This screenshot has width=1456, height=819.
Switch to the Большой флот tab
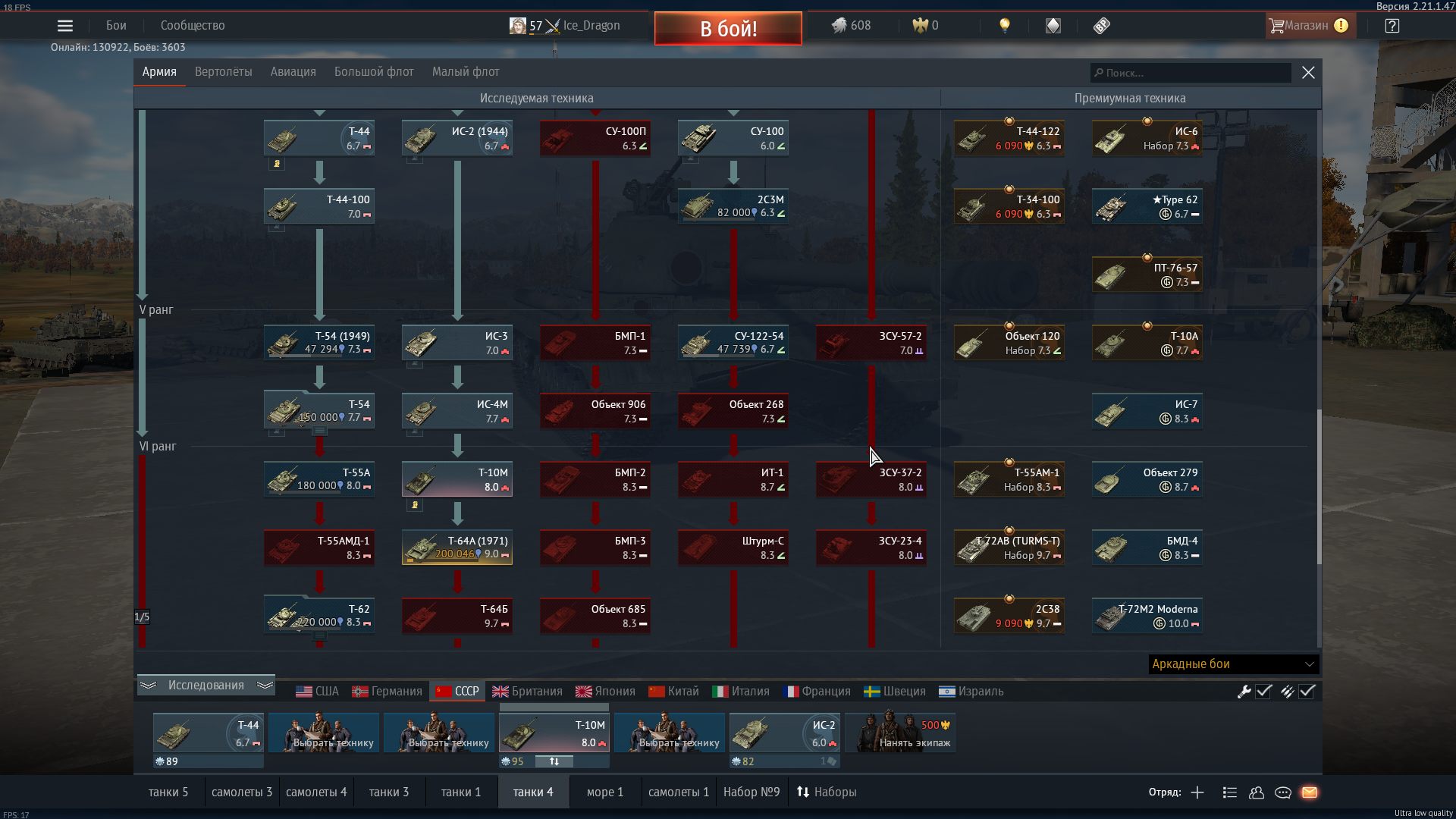tap(374, 72)
